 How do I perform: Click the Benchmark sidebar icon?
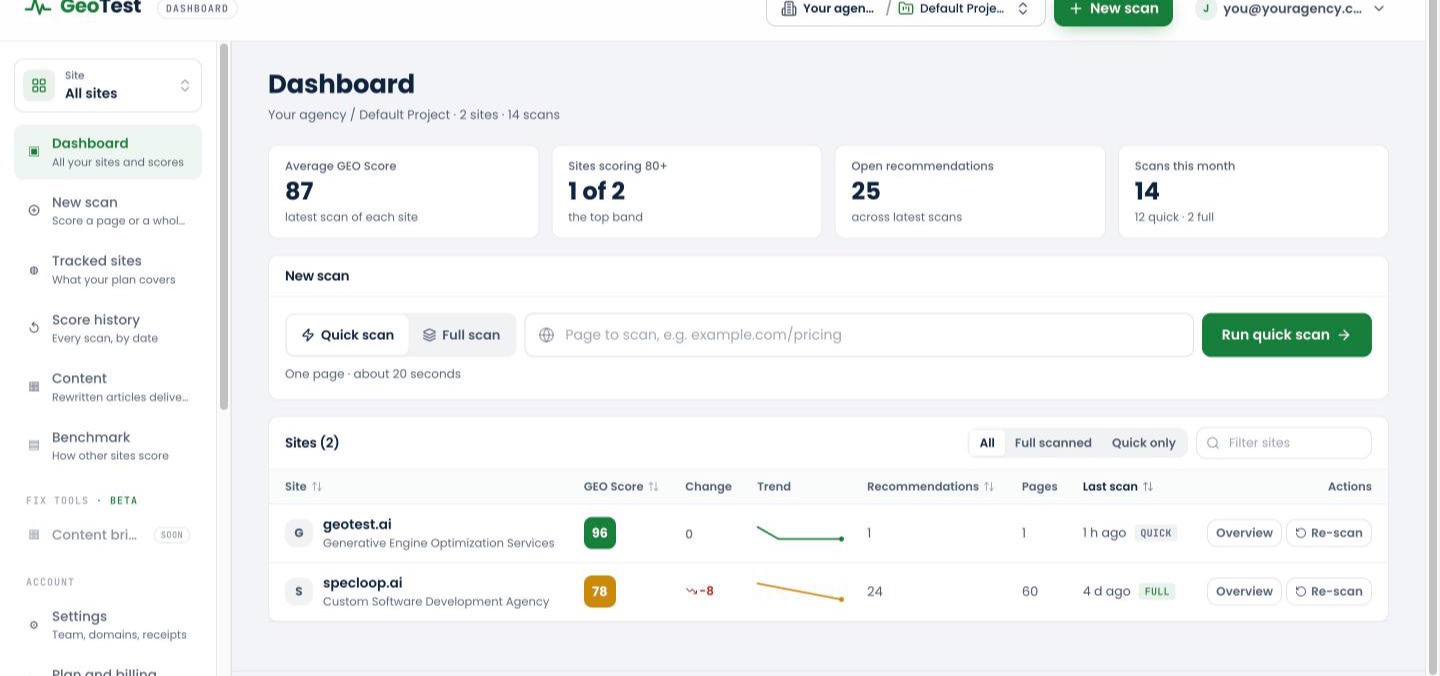(x=34, y=446)
